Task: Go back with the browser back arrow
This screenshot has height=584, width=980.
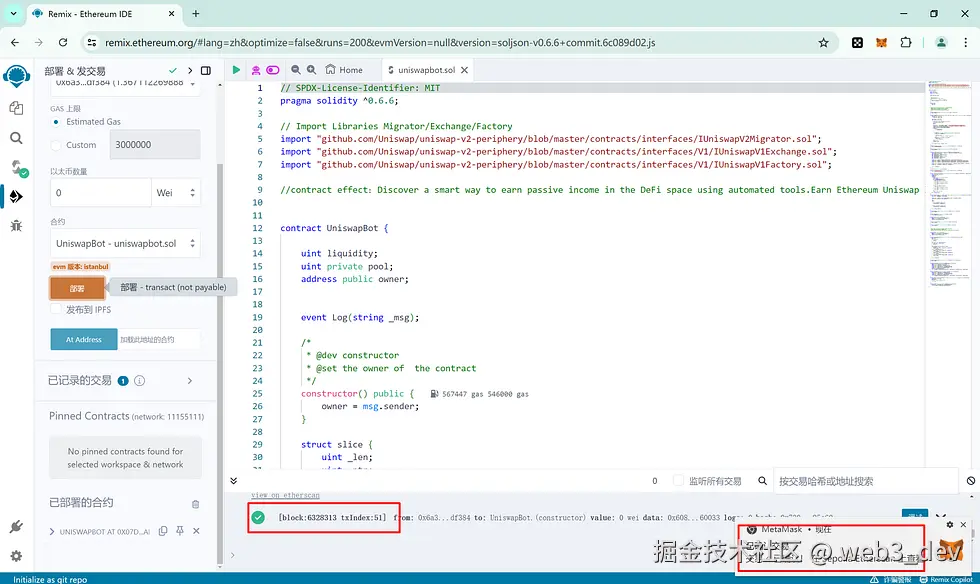Action: [x=15, y=43]
